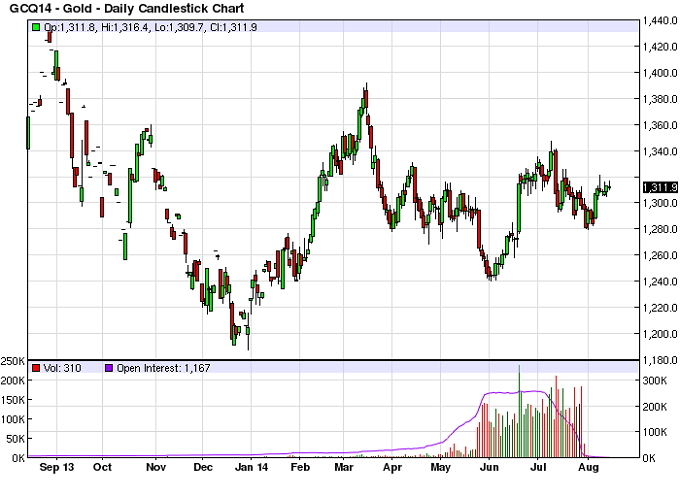Click the Open Interest: 1,167 legend label
Viewport: 680px width, 497px height.
click(163, 368)
